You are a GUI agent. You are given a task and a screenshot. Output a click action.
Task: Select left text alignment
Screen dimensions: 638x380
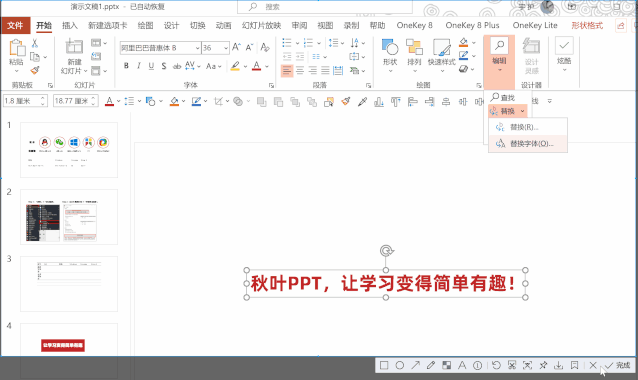[x=287, y=71]
